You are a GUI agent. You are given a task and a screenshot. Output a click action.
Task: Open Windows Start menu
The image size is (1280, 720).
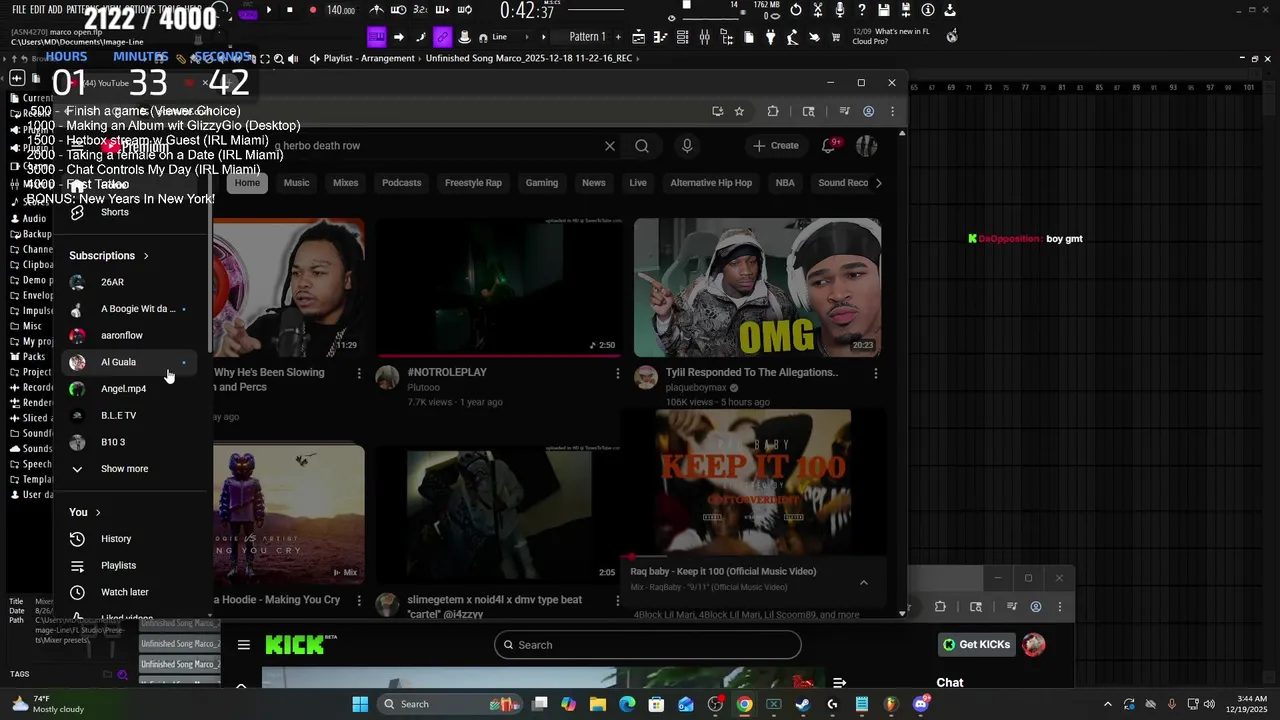click(360, 704)
